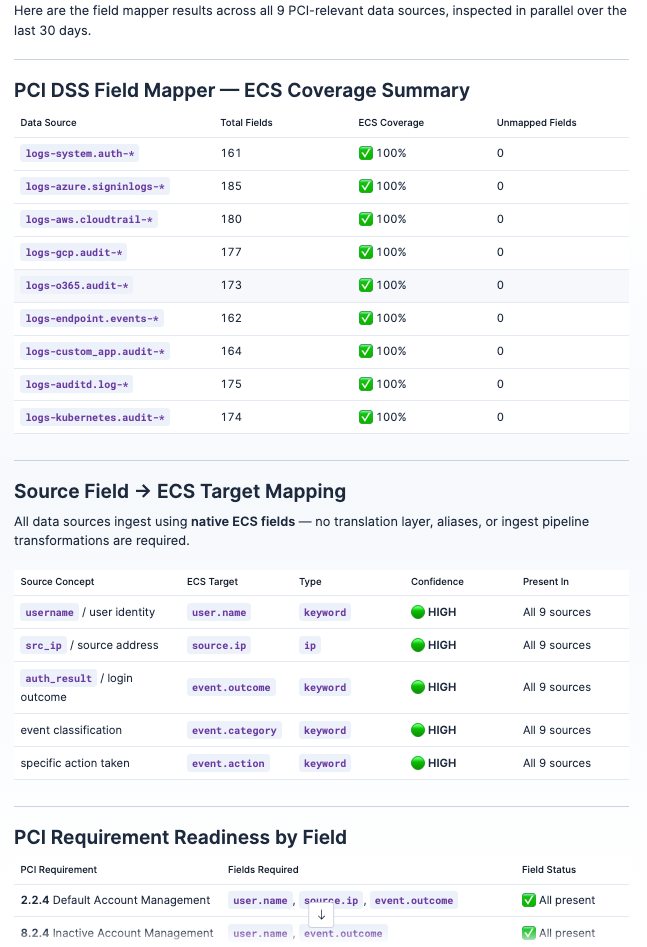
Task: Select the logs-auditd.log-* code tag
Action: [x=77, y=384]
